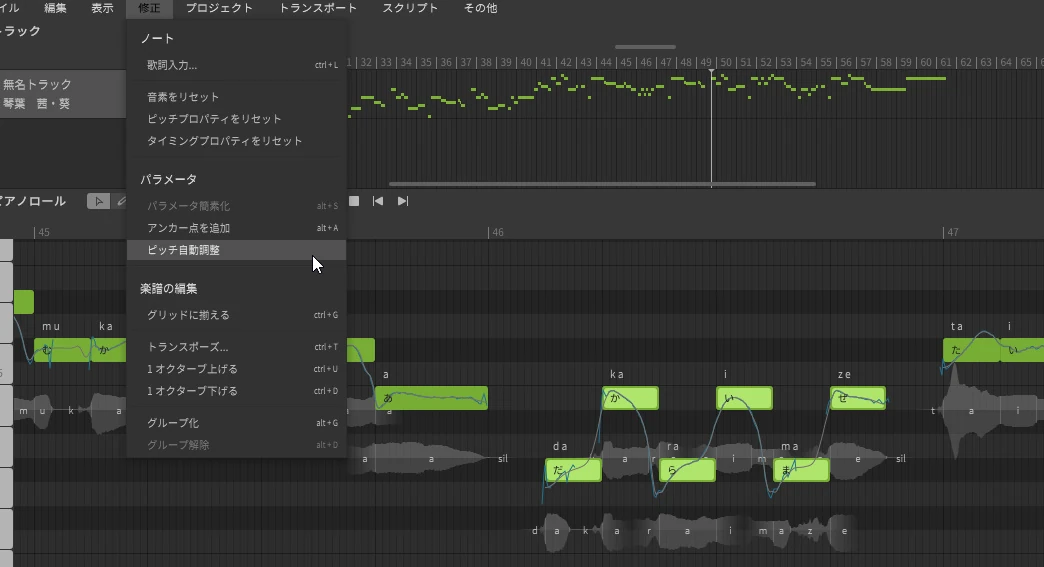Select the upper か note after measure 46

(x=631, y=398)
